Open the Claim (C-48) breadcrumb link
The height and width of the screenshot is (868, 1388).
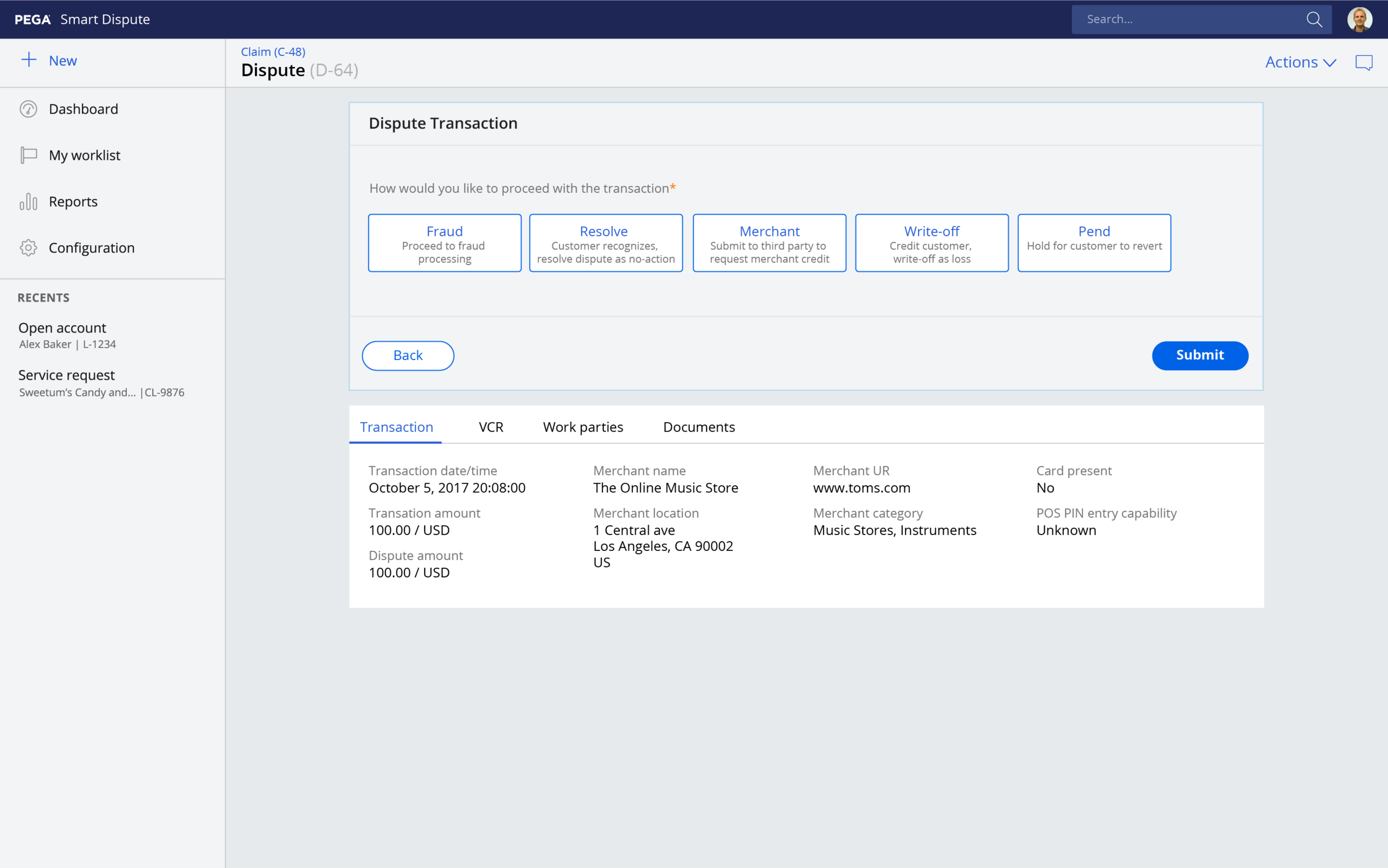(273, 52)
